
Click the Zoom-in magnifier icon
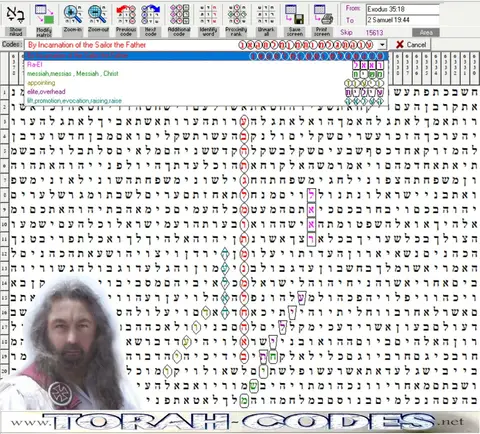73,14
